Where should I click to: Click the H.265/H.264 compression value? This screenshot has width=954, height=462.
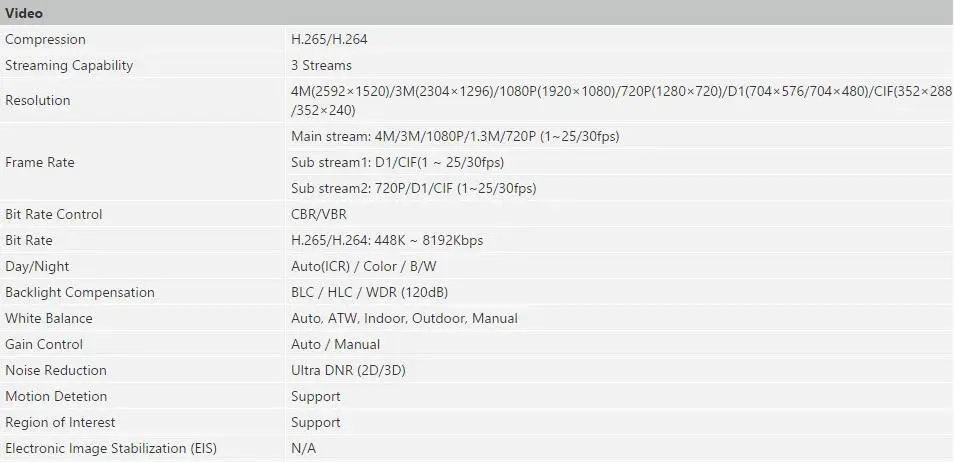[329, 40]
